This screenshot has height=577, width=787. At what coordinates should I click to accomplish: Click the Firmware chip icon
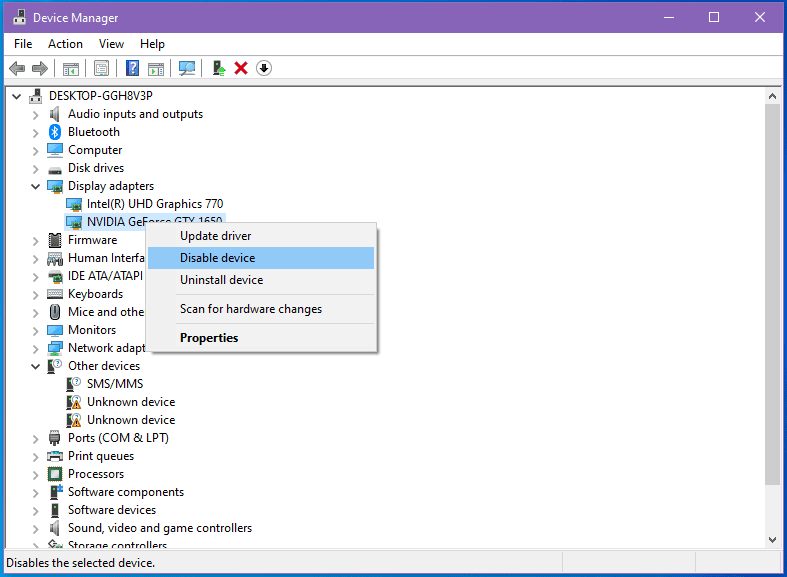(x=55, y=240)
